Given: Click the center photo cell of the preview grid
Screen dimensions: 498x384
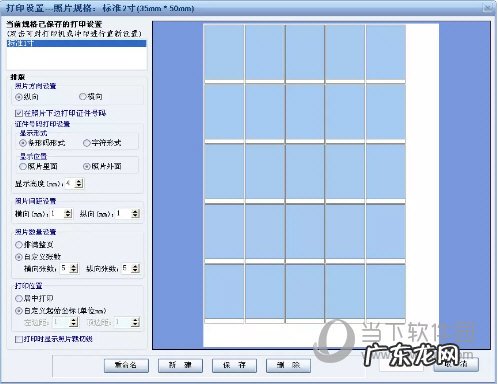Looking at the screenshot, I should (305, 171).
